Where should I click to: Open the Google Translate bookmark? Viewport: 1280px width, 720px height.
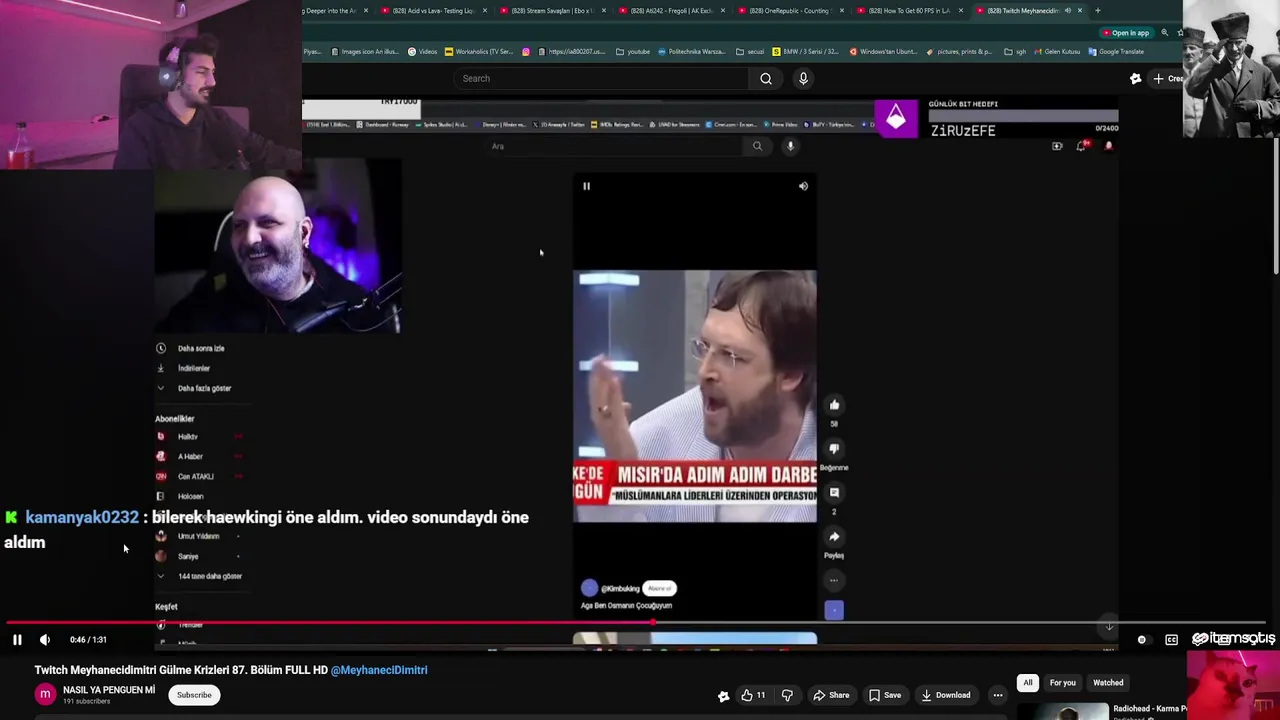(x=1117, y=52)
